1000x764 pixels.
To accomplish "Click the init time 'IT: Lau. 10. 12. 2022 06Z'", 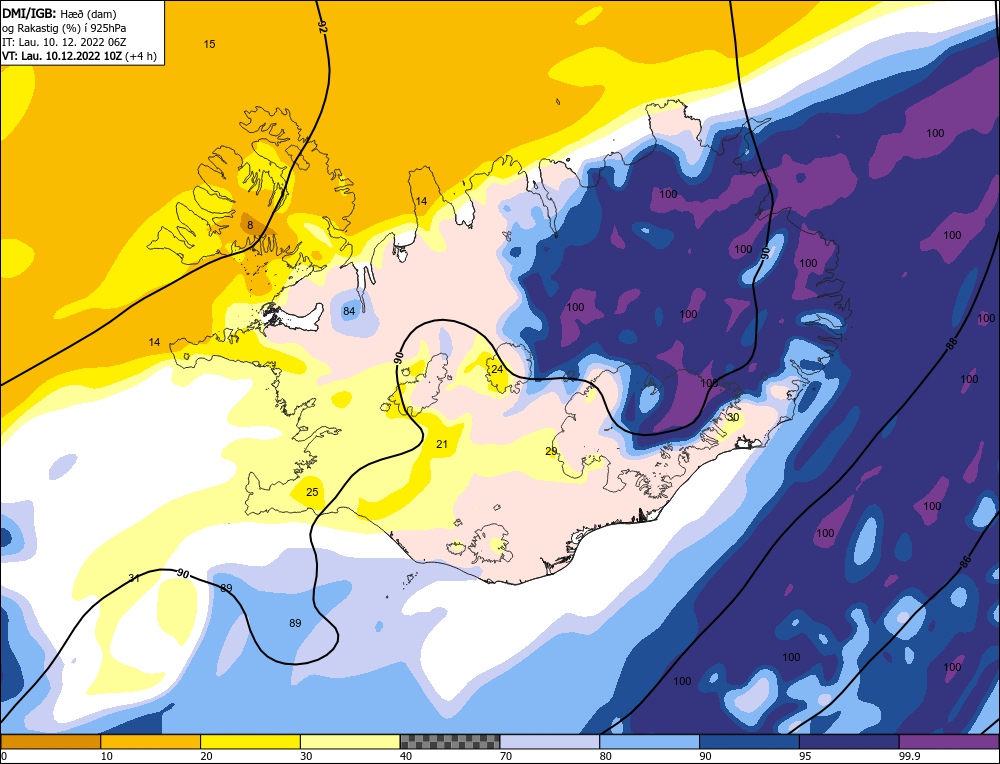I will [x=64, y=42].
